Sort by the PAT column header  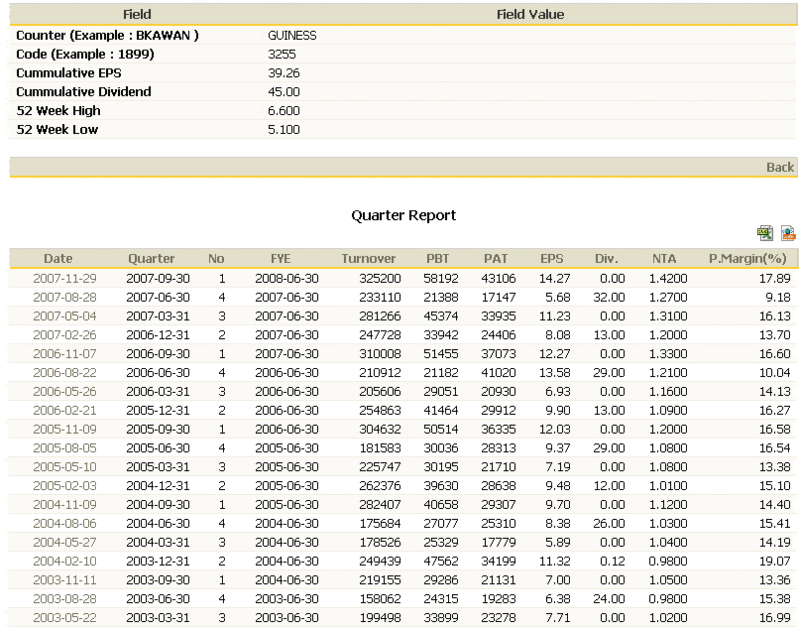coord(495,259)
